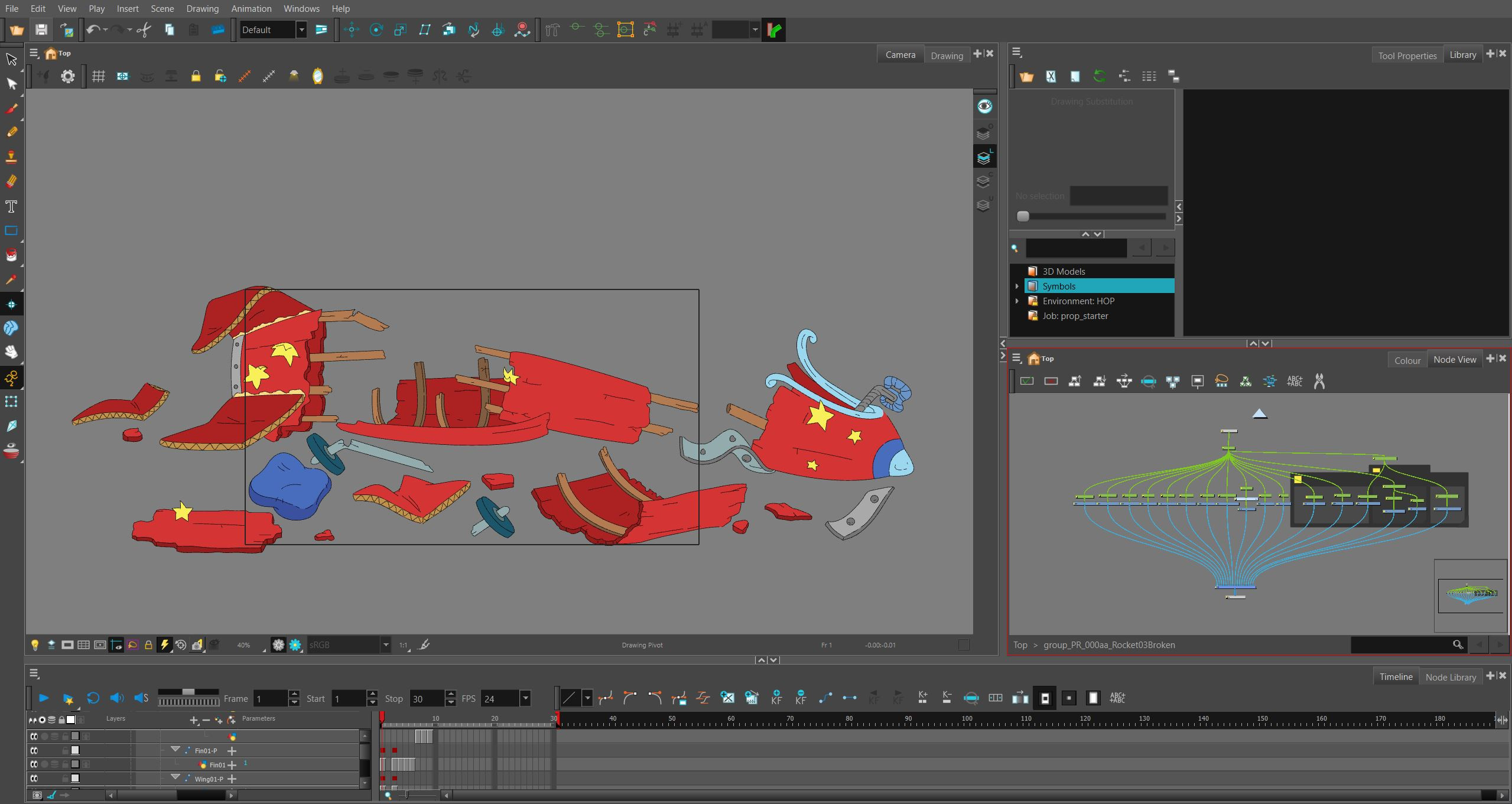Show the grid in Camera view
1512x804 pixels.
(x=98, y=76)
